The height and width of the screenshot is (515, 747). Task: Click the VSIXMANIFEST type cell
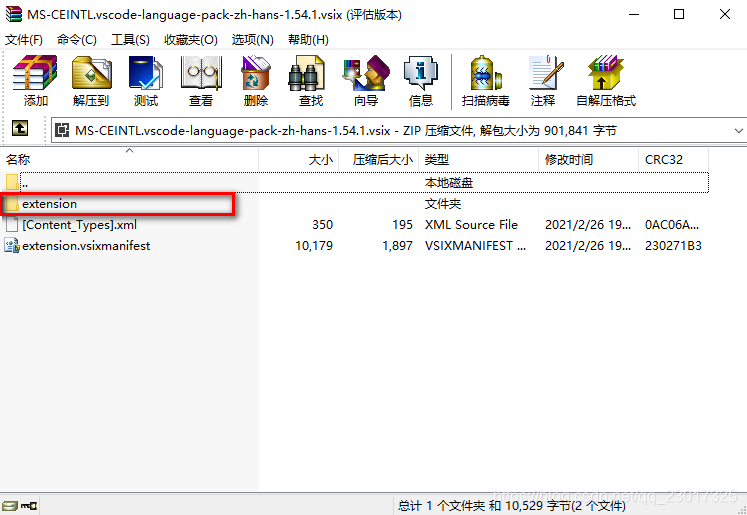coord(475,246)
